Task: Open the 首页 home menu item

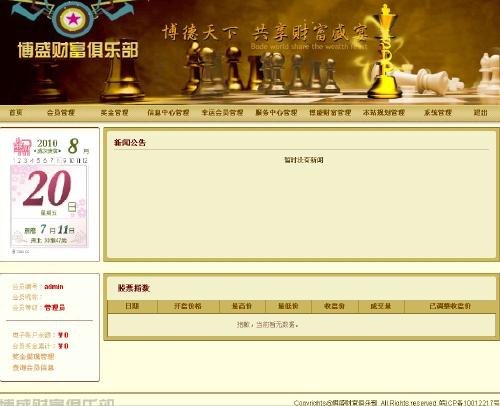Action: pos(15,112)
